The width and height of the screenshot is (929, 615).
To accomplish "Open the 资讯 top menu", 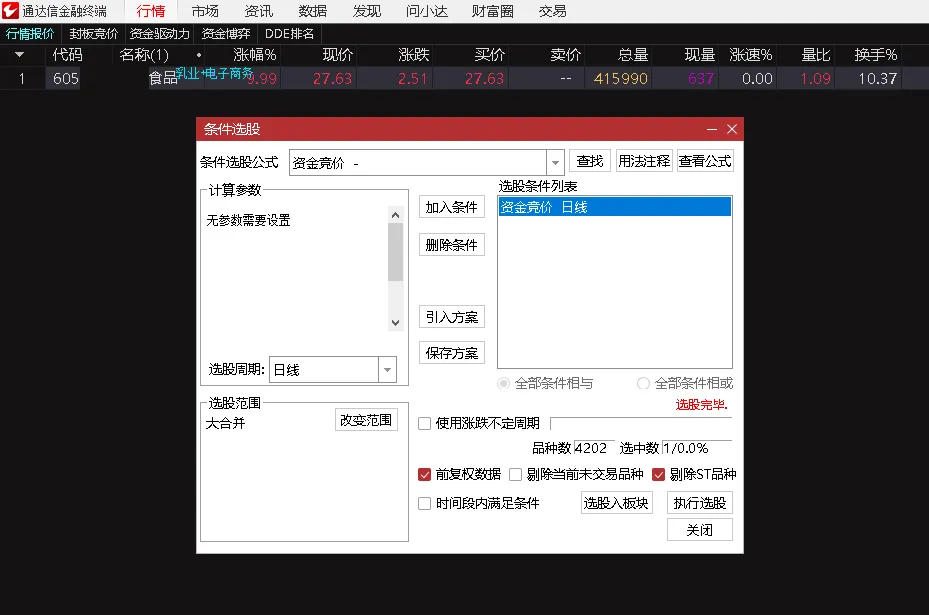I will (x=258, y=11).
